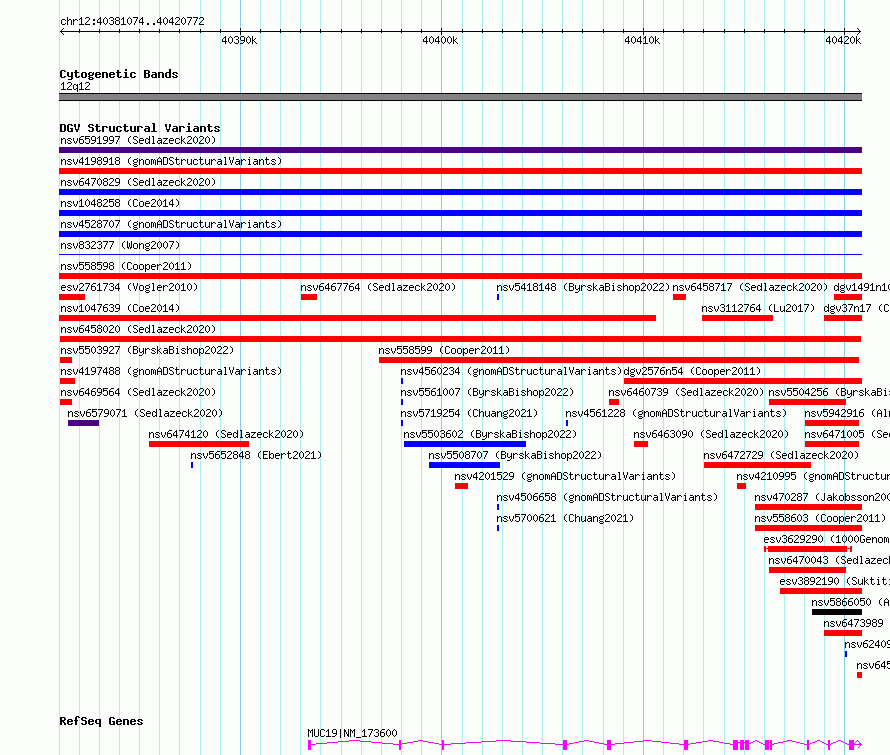Image resolution: width=890 pixels, height=755 pixels.
Task: Select the red nsv6474120 variant bar
Action: tap(199, 444)
